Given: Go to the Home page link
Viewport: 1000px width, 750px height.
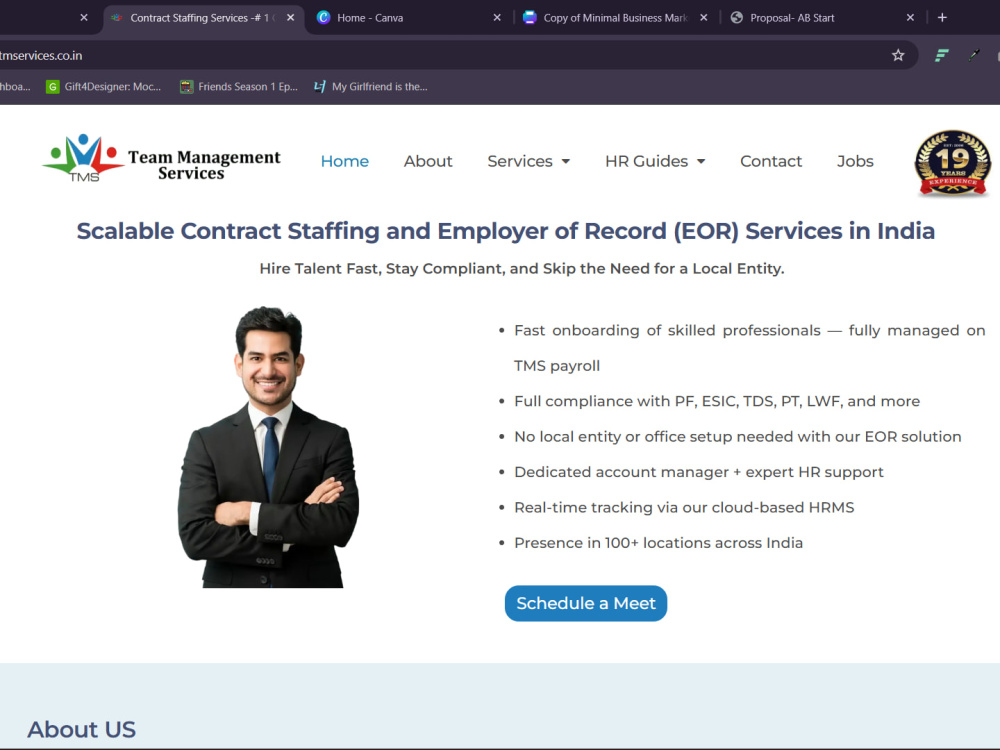Looking at the screenshot, I should [x=344, y=161].
